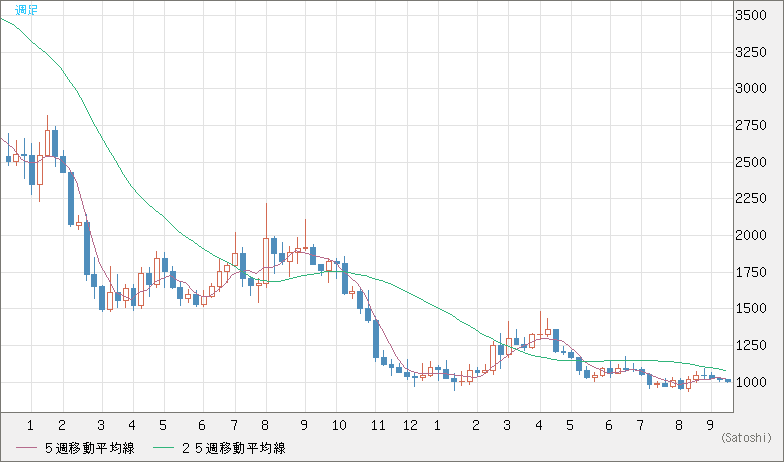Click the purple 5-week average legend line
This screenshot has width=784, height=462.
pyautogui.click(x=26, y=448)
